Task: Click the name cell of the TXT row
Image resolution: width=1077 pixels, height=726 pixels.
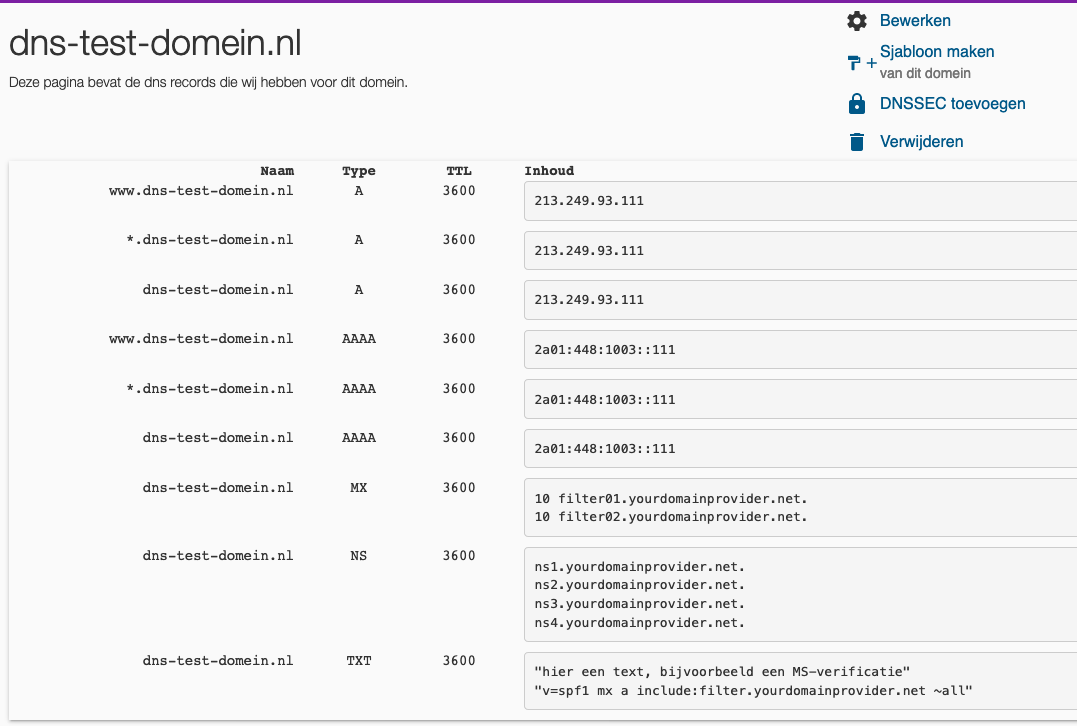Action: pyautogui.click(x=218, y=661)
